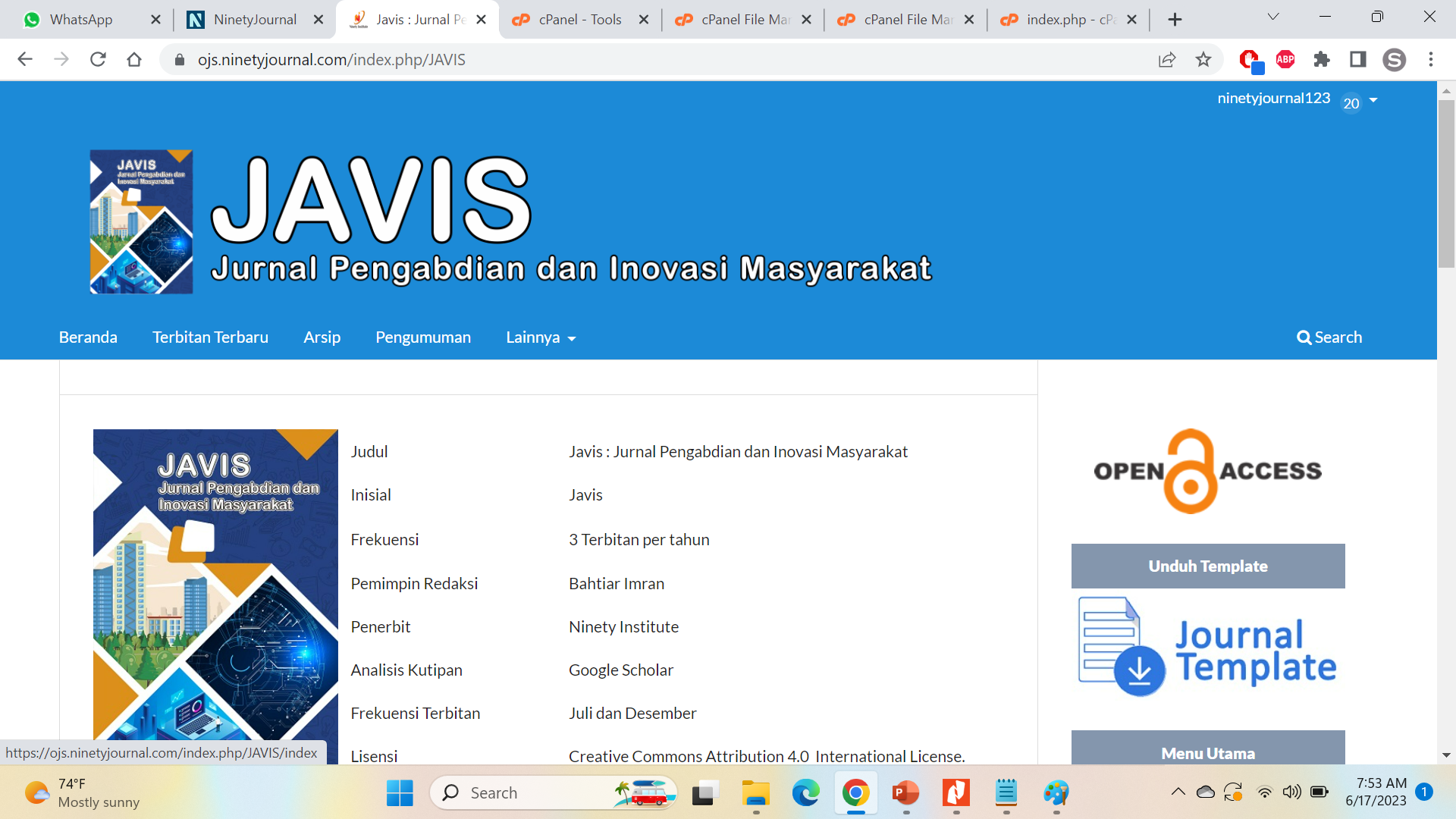Toggle the browser side panel
The height and width of the screenshot is (819, 1456).
click(1358, 59)
